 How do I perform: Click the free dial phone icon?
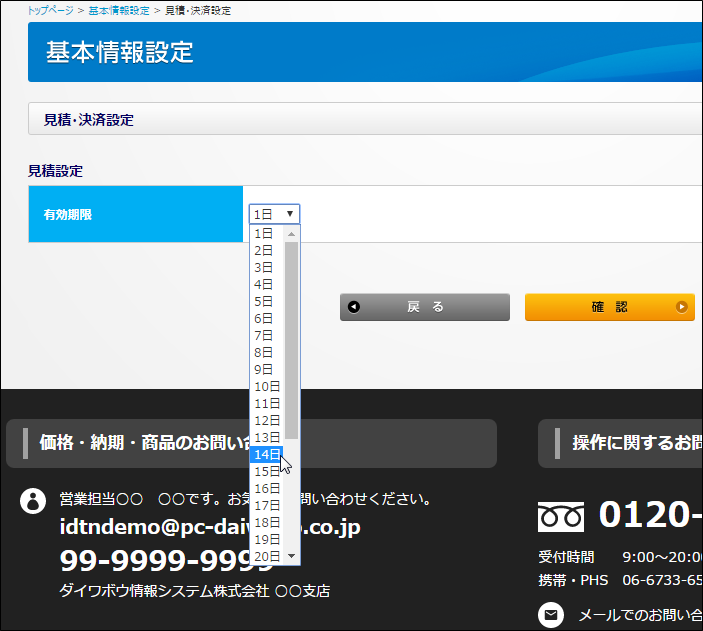point(560,516)
